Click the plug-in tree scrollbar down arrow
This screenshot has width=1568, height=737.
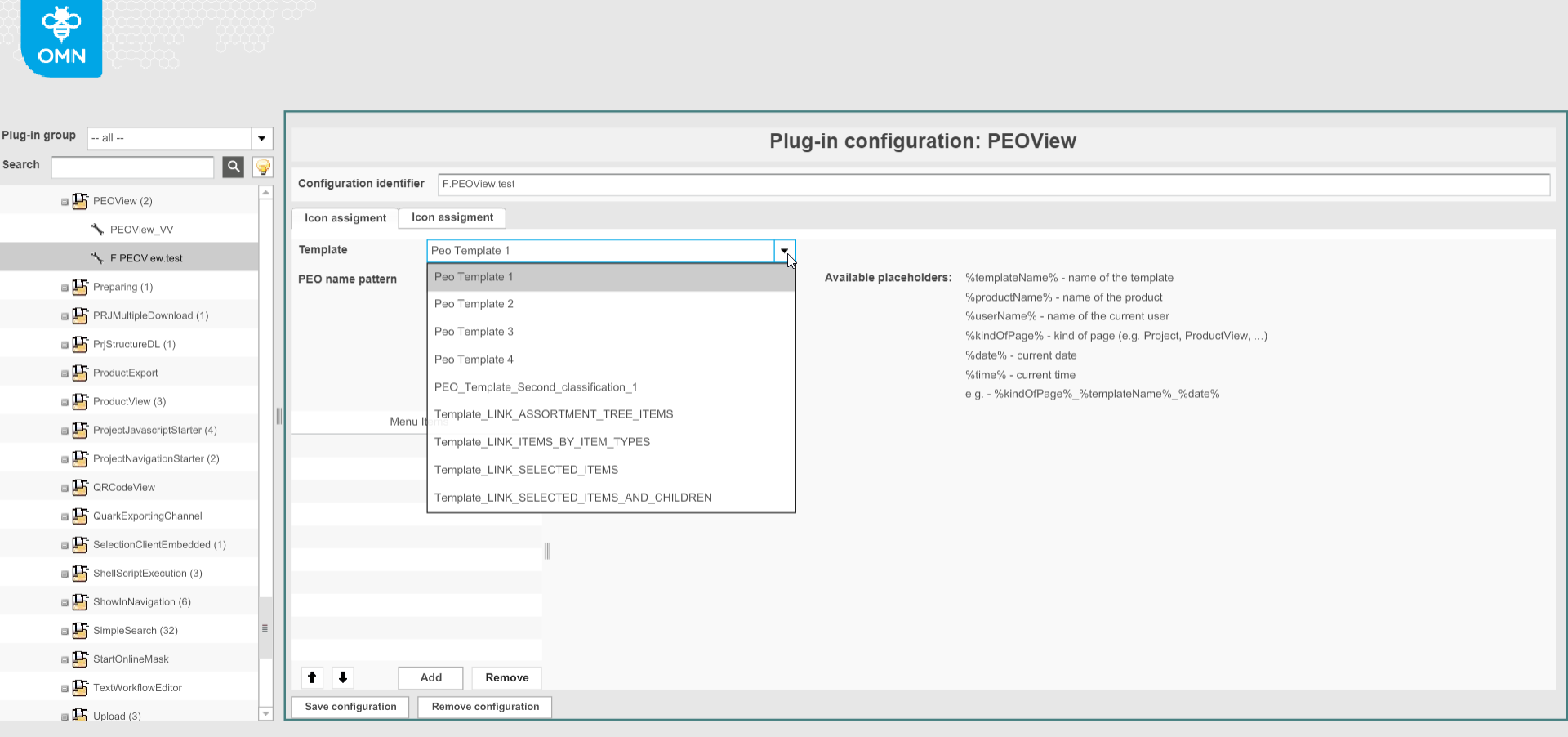coord(265,714)
